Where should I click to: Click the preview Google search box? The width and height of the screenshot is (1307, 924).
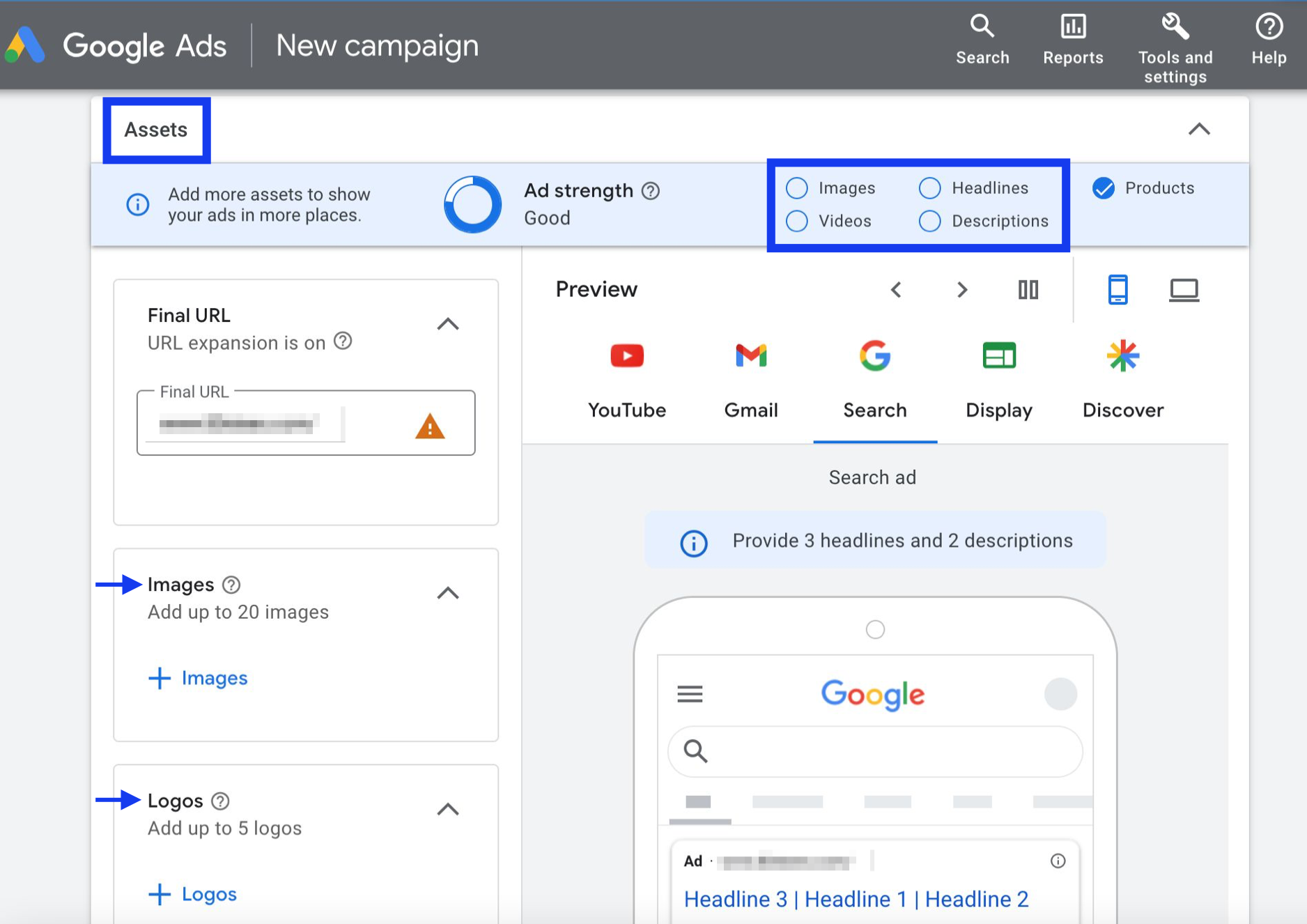pyautogui.click(x=875, y=751)
